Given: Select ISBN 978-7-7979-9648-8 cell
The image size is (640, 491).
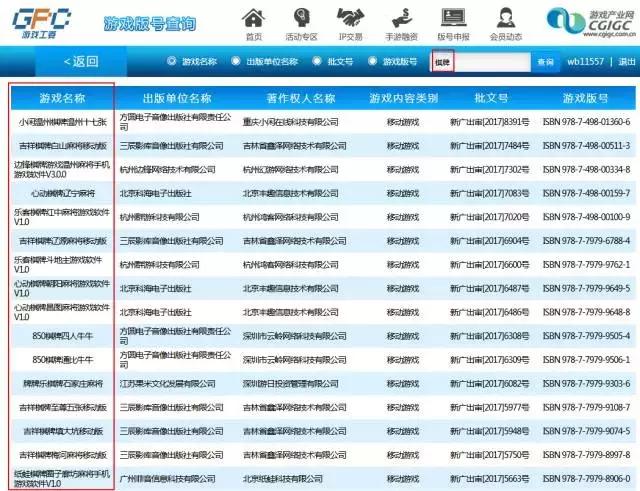Looking at the screenshot, I should pyautogui.click(x=586, y=312).
